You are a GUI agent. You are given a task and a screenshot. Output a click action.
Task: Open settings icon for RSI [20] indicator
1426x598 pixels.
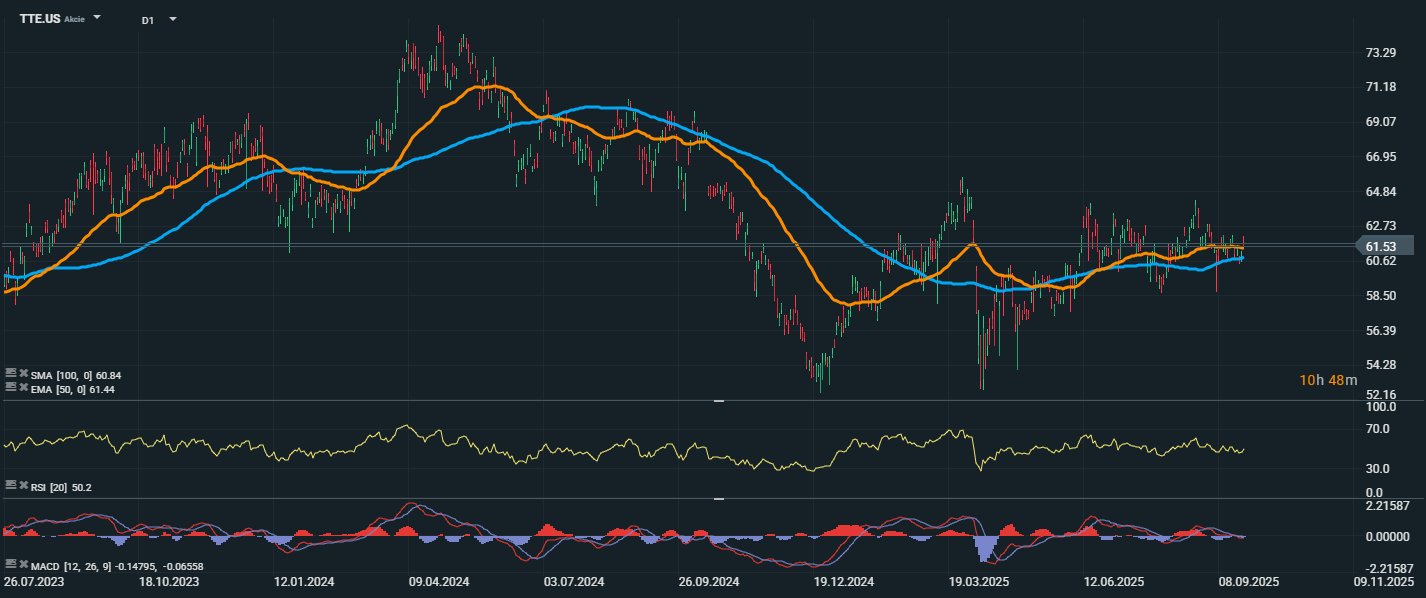pos(10,484)
